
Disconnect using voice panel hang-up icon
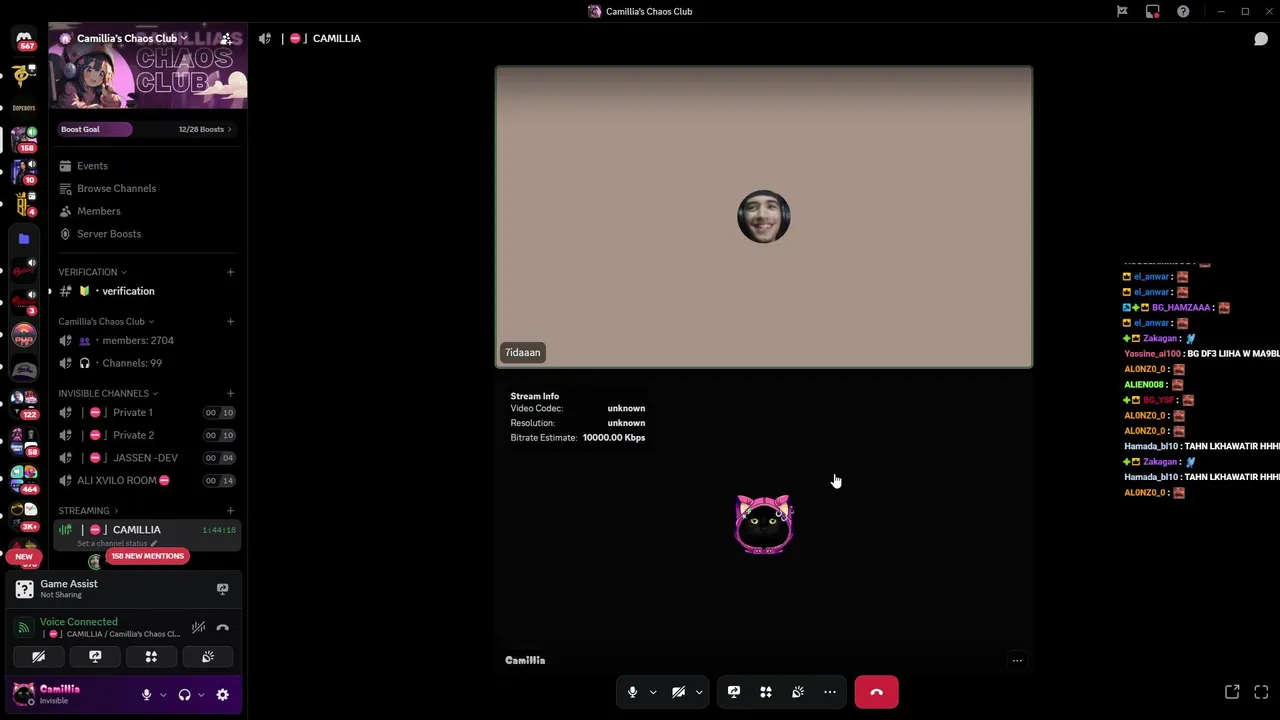pos(222,628)
